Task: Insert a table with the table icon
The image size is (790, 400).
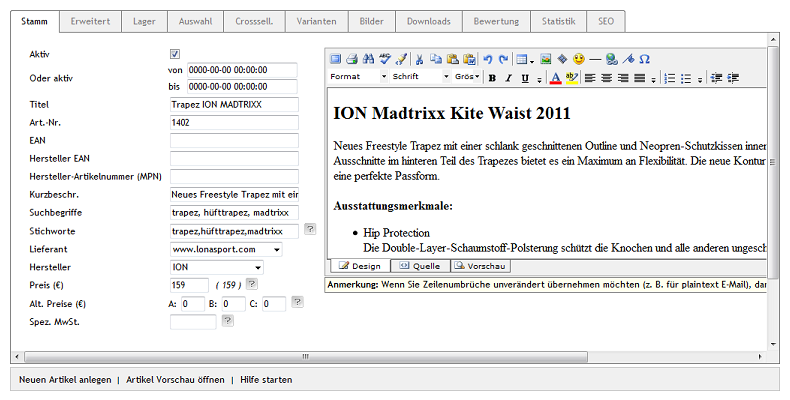Action: (522, 59)
